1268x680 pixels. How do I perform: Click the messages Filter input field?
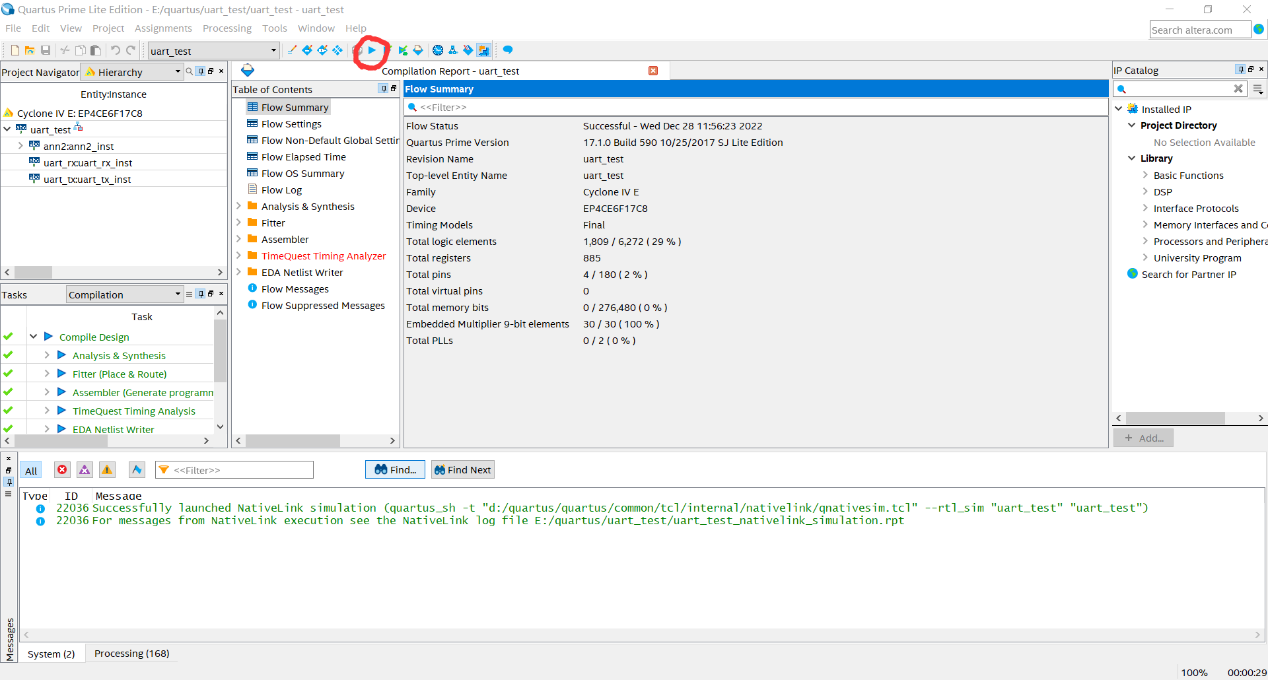click(x=241, y=470)
